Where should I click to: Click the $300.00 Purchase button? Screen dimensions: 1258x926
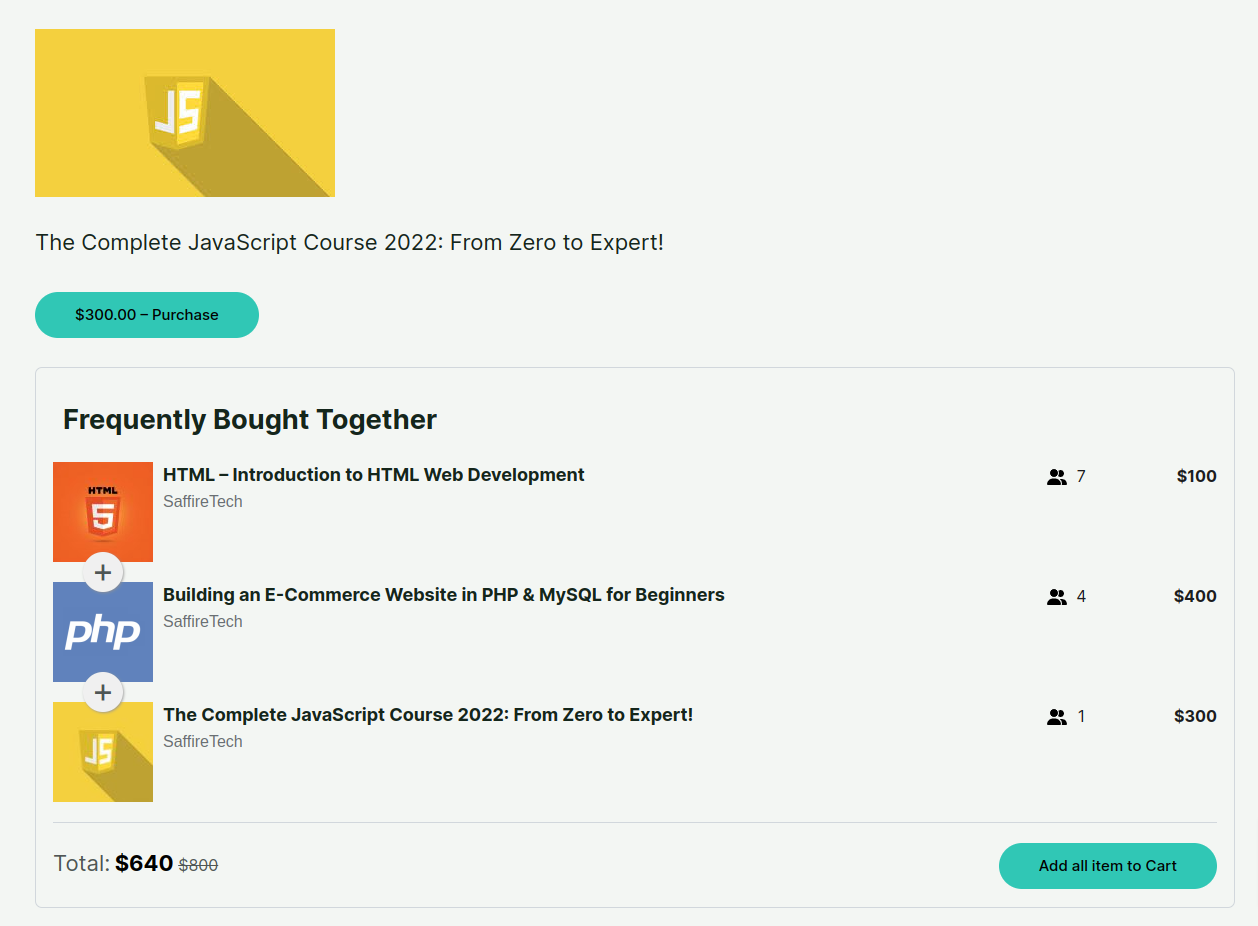147,315
